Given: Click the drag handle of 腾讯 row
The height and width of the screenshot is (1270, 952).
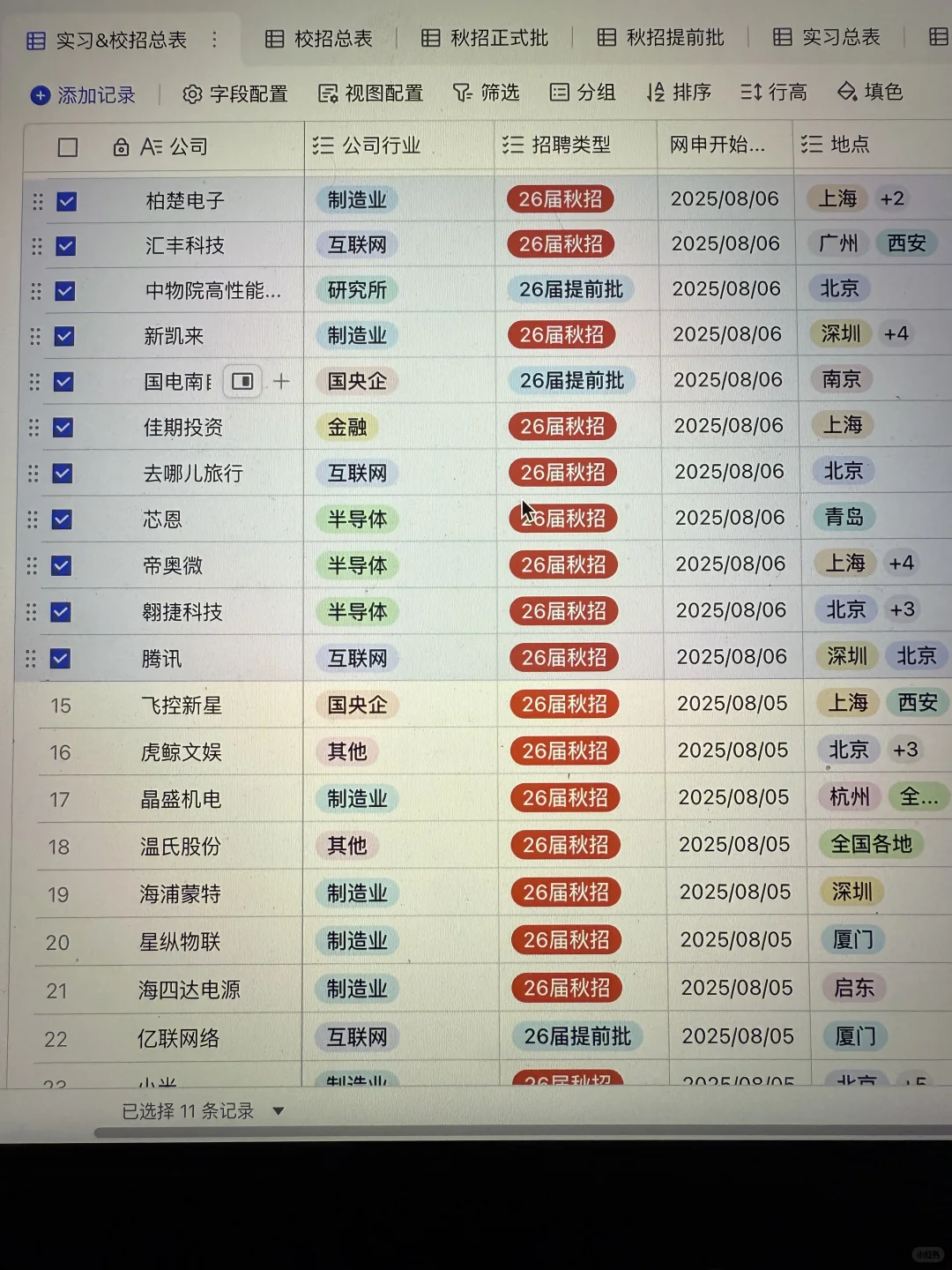Looking at the screenshot, I should [x=30, y=659].
